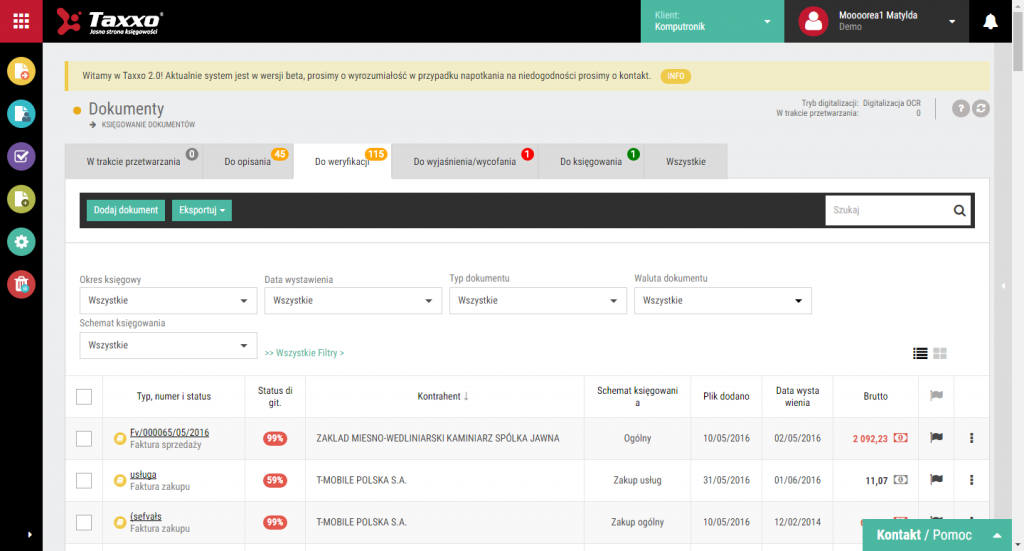Open the usługa document link
The height and width of the screenshot is (551, 1024).
tap(143, 475)
